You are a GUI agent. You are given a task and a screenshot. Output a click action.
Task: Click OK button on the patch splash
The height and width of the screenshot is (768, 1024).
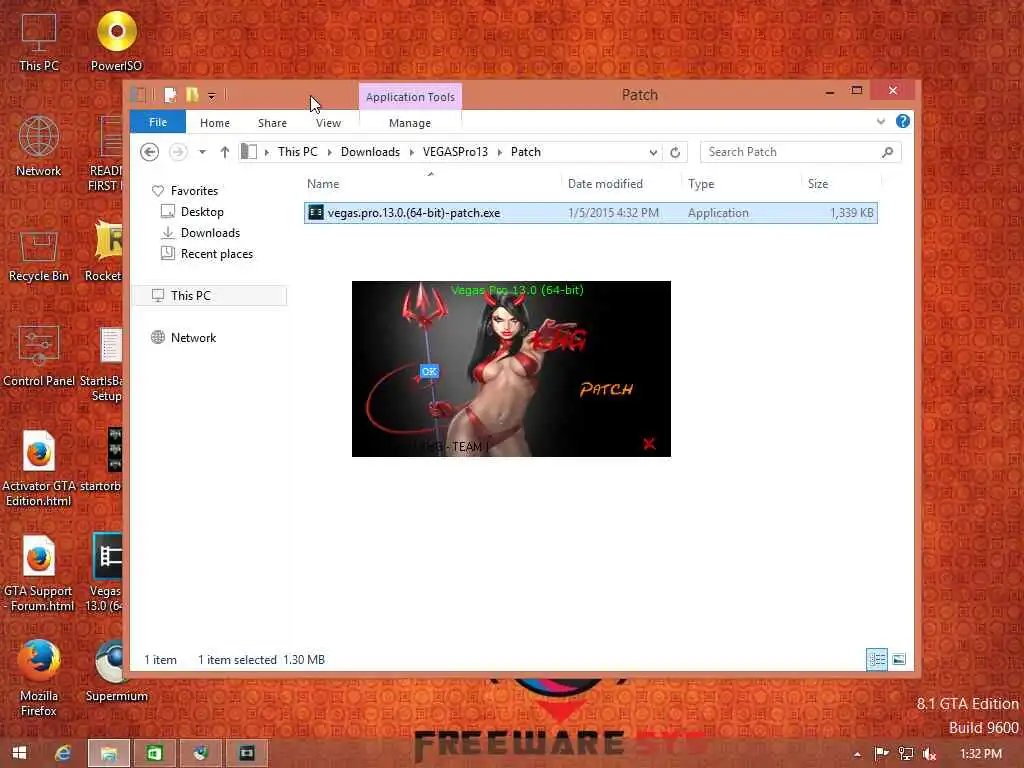pyautogui.click(x=429, y=372)
